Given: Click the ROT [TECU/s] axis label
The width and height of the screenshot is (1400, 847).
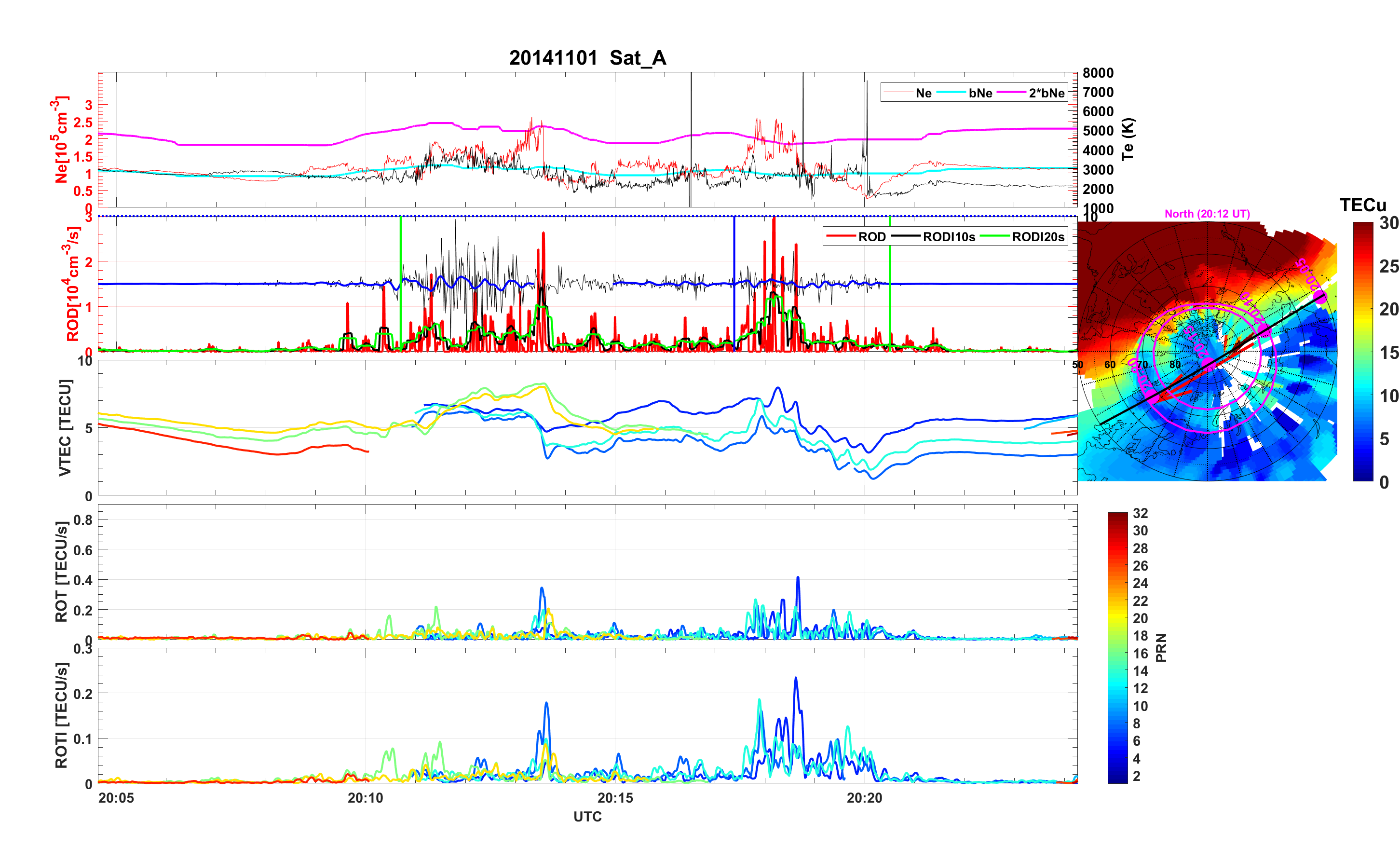Looking at the screenshot, I should (x=61, y=571).
